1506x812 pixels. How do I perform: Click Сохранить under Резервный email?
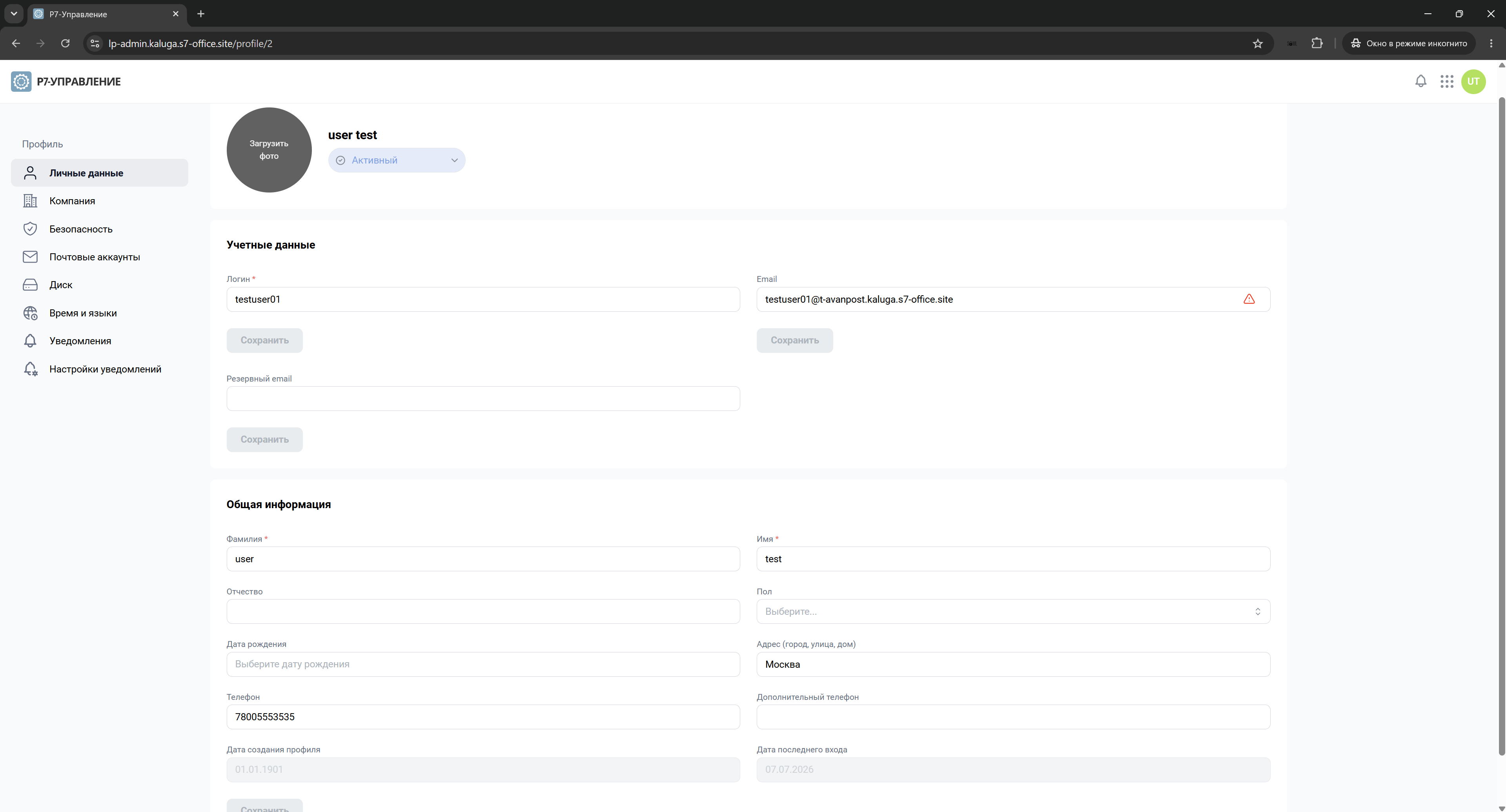coord(264,440)
